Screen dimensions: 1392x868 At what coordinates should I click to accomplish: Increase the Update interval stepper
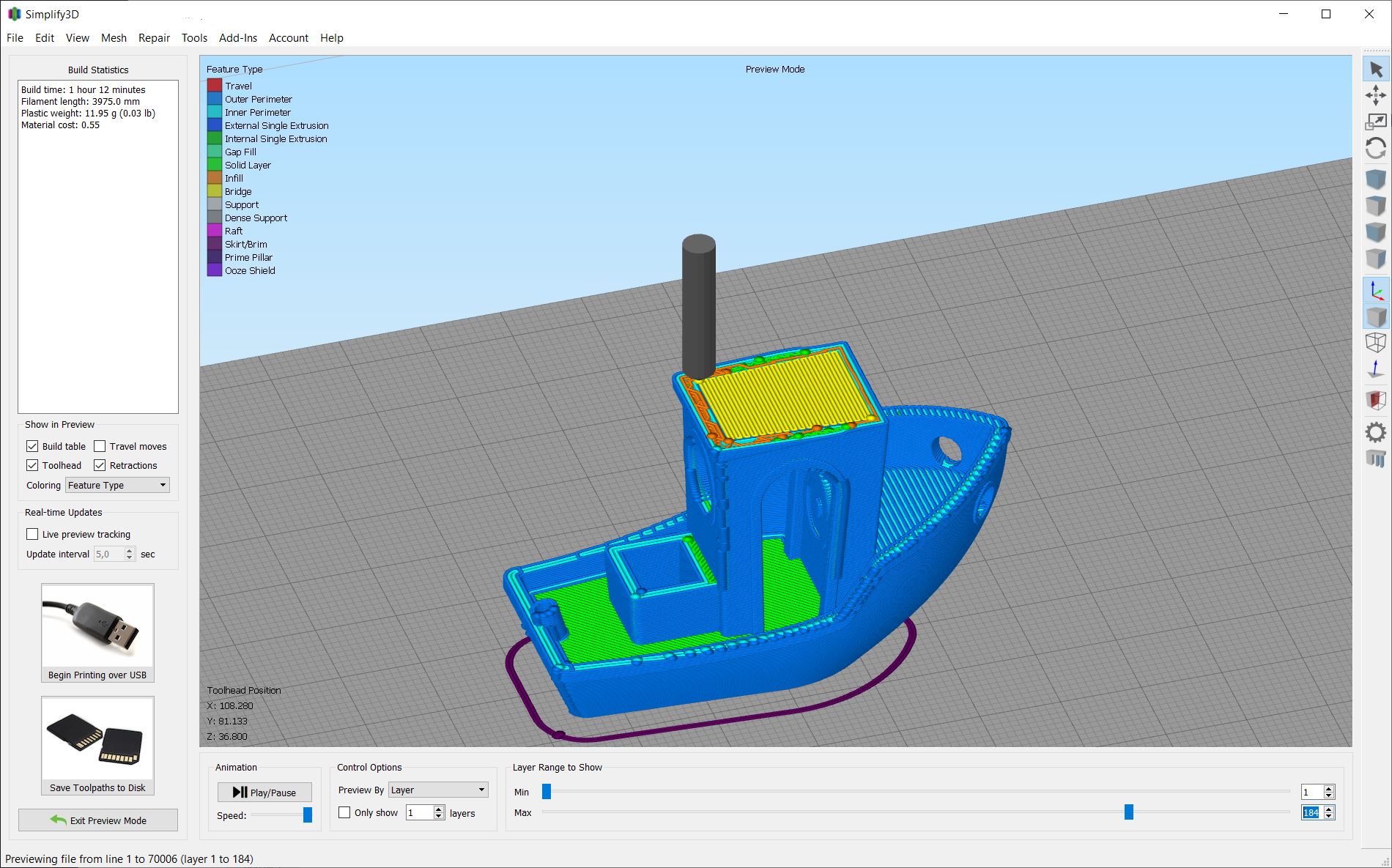click(130, 550)
